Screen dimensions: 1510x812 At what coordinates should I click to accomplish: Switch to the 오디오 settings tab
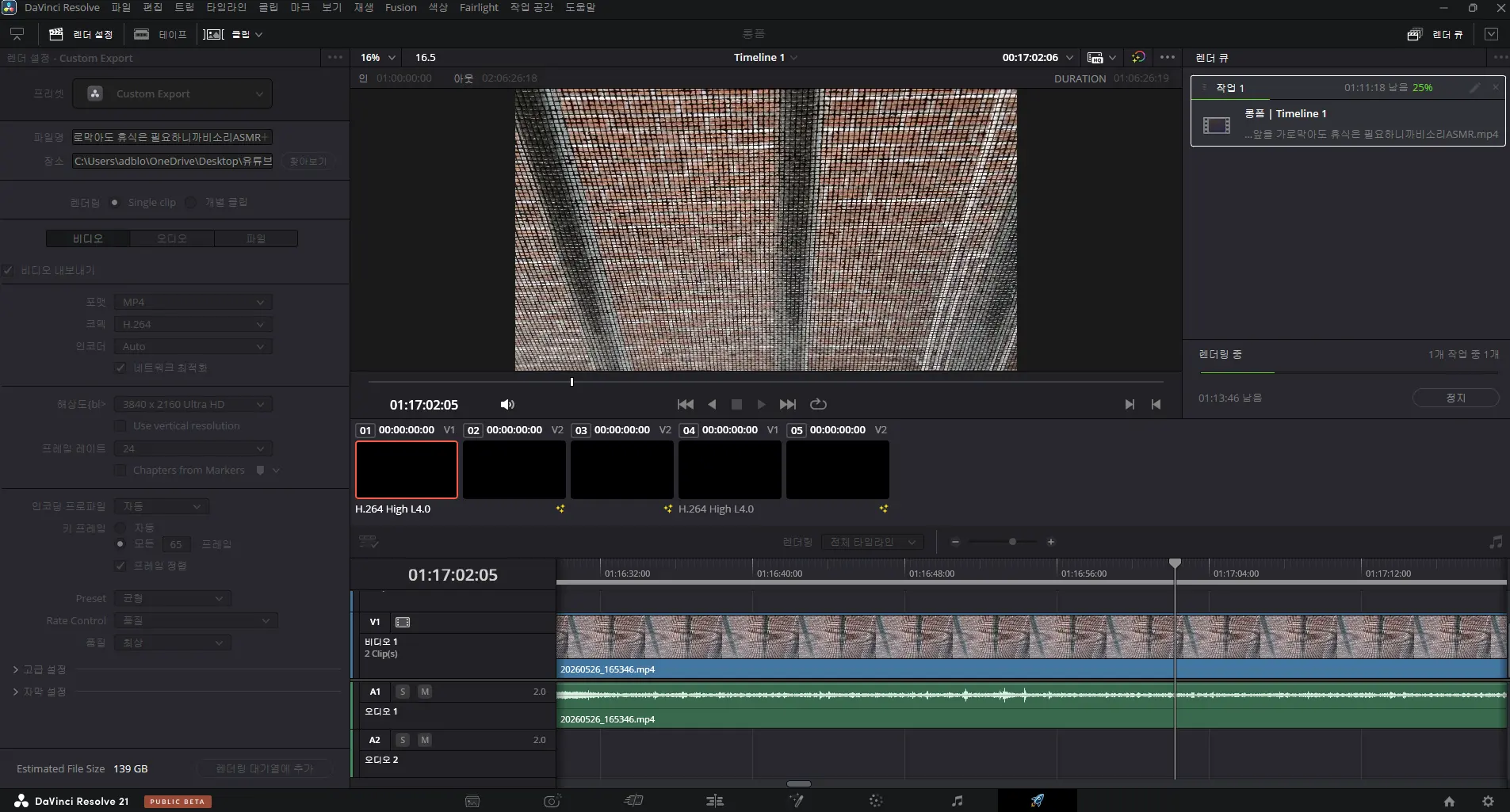172,238
